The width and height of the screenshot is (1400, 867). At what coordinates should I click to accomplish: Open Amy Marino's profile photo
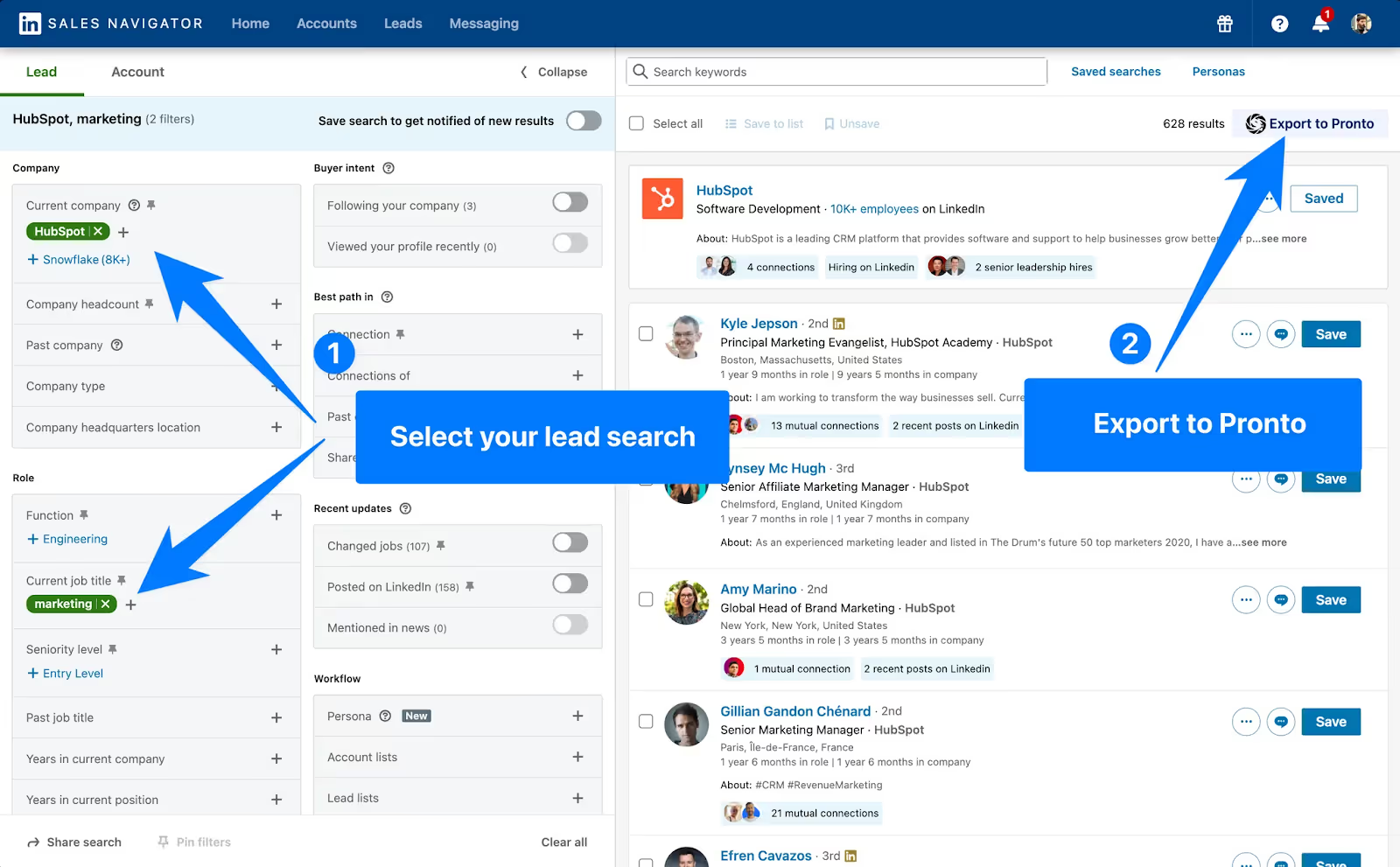tap(686, 602)
